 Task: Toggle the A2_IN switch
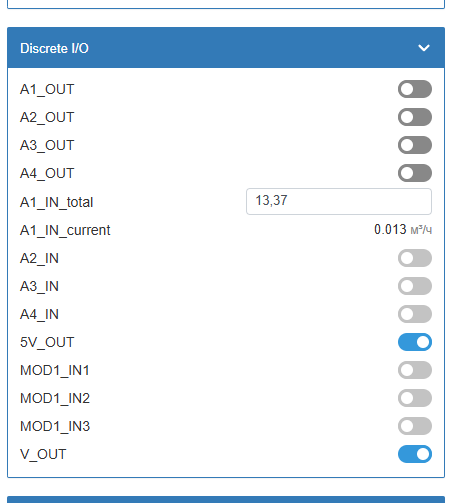tap(415, 258)
